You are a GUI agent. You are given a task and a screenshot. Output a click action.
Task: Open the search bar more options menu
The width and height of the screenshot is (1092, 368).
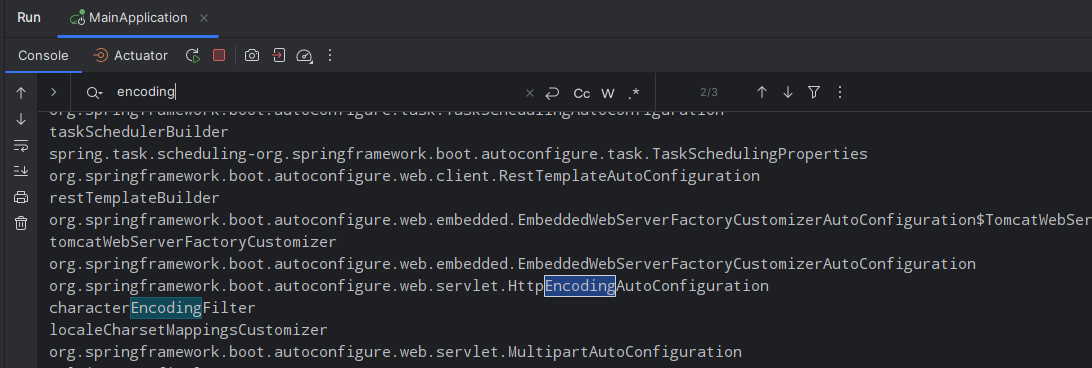pos(840,92)
